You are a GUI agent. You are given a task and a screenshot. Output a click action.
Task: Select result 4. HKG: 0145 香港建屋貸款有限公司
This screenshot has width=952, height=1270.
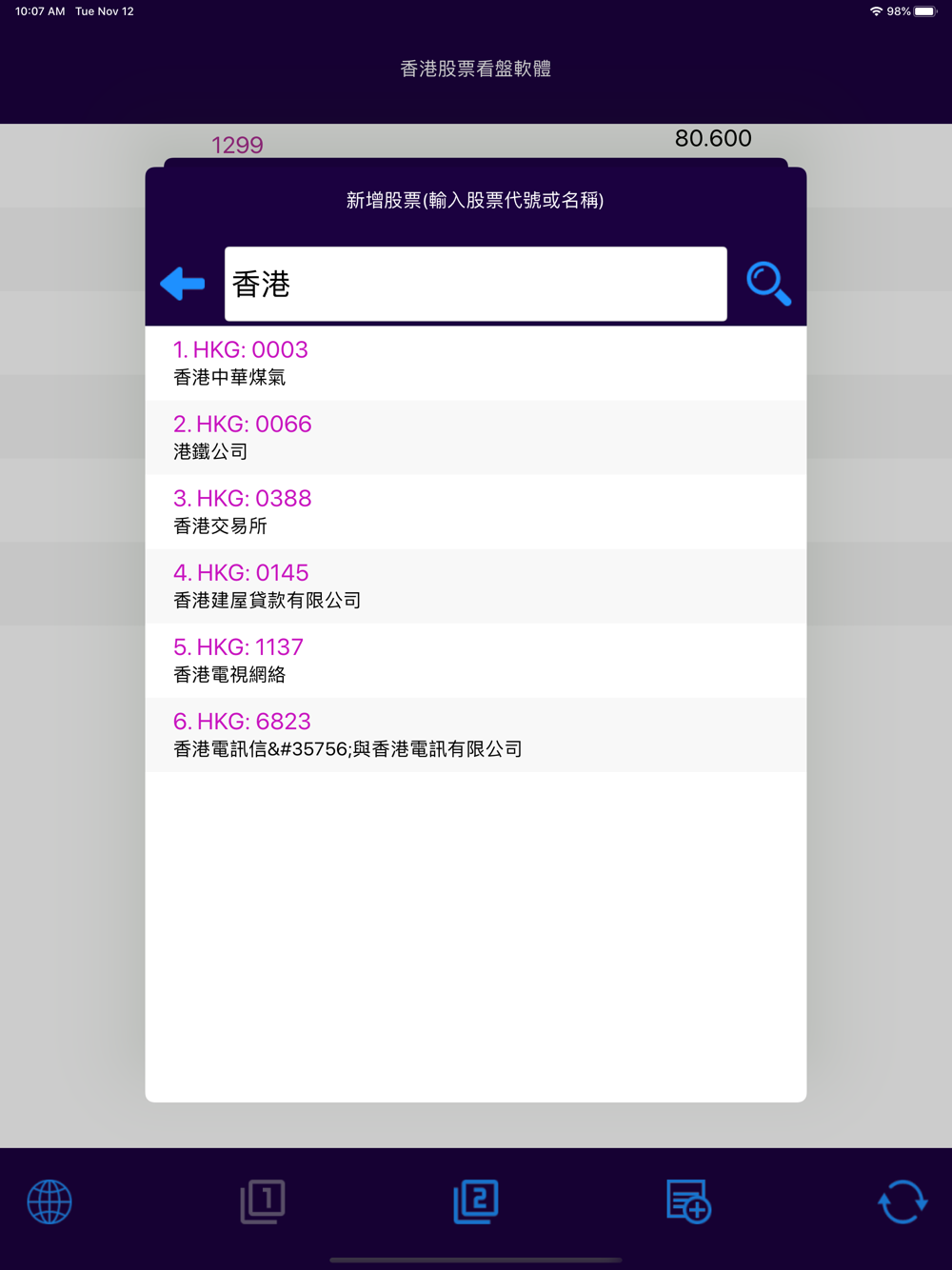click(x=476, y=586)
